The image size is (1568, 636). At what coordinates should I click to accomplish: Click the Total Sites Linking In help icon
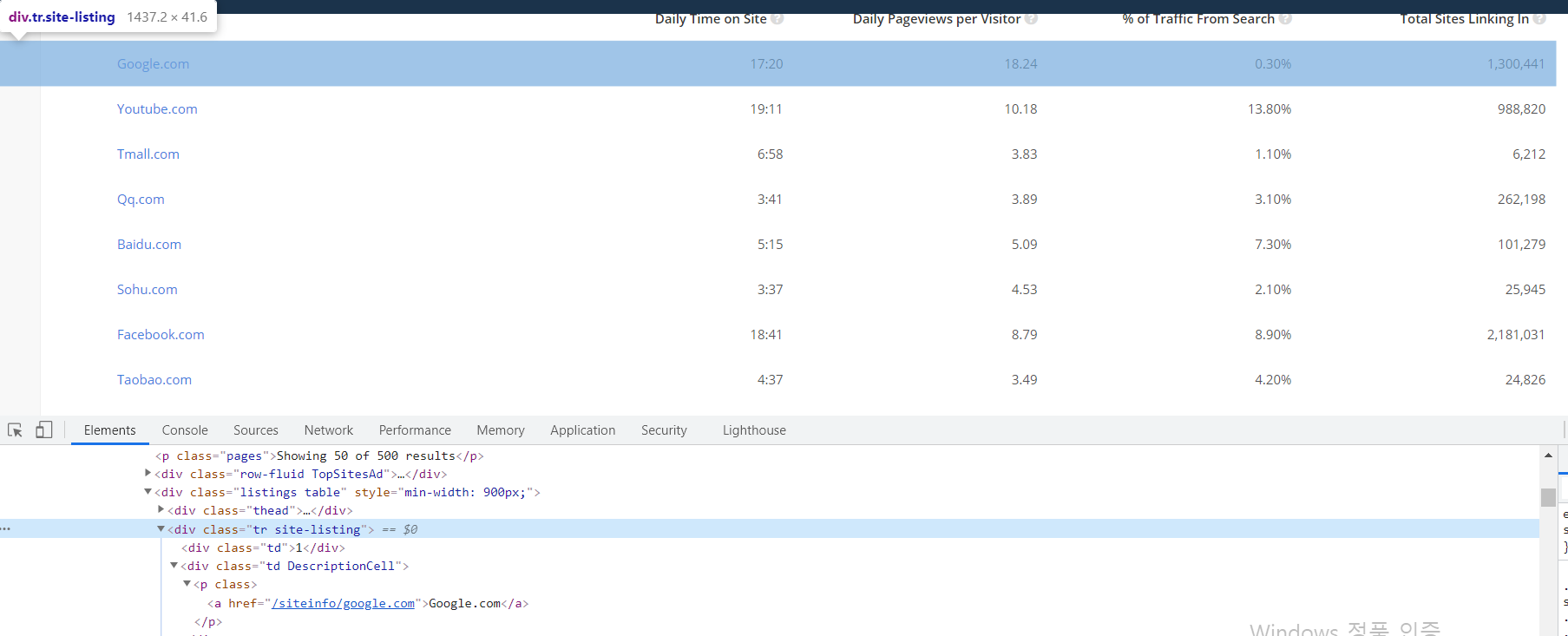point(1539,18)
